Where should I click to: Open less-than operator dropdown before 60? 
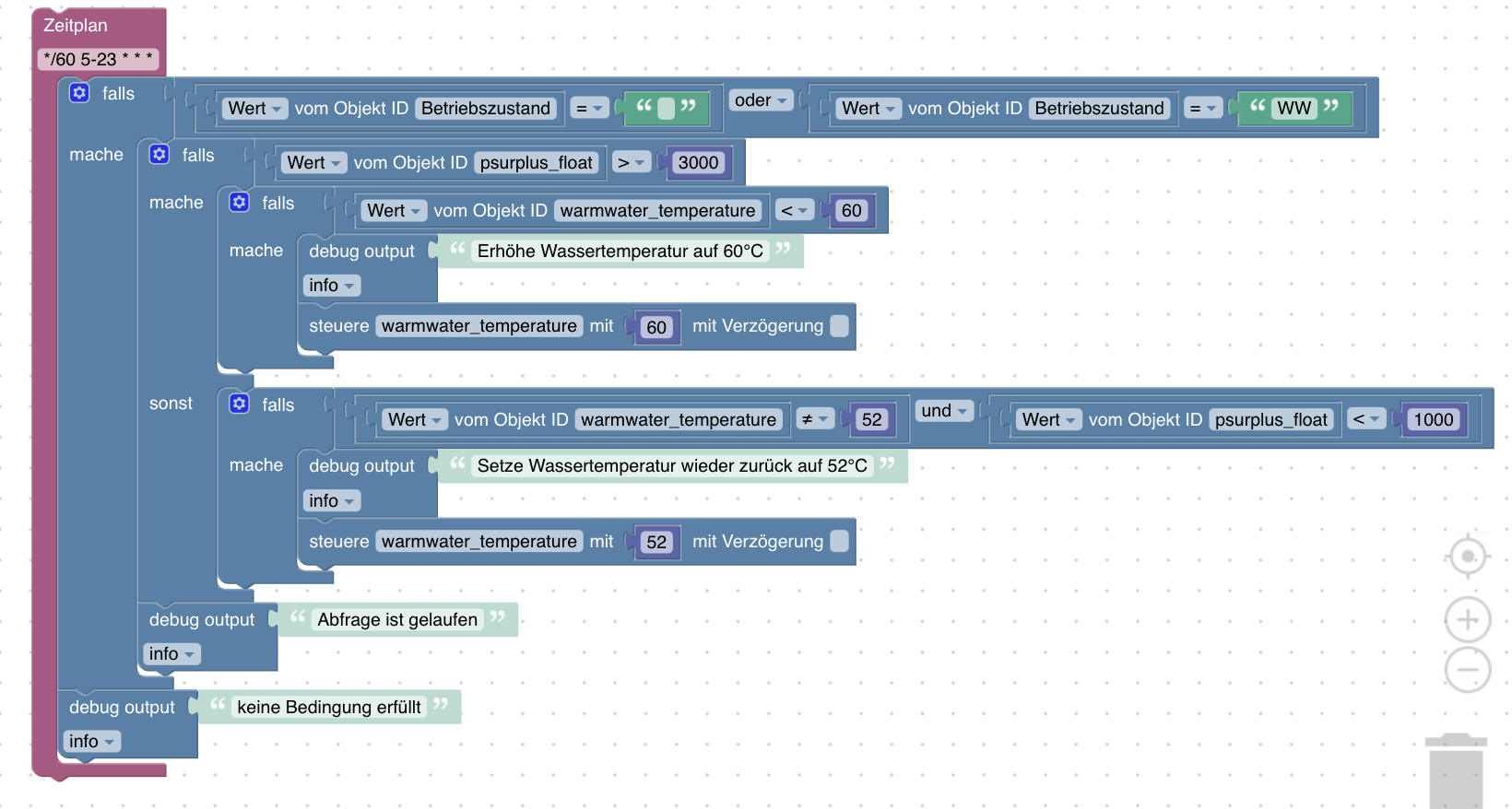pyautogui.click(x=795, y=211)
